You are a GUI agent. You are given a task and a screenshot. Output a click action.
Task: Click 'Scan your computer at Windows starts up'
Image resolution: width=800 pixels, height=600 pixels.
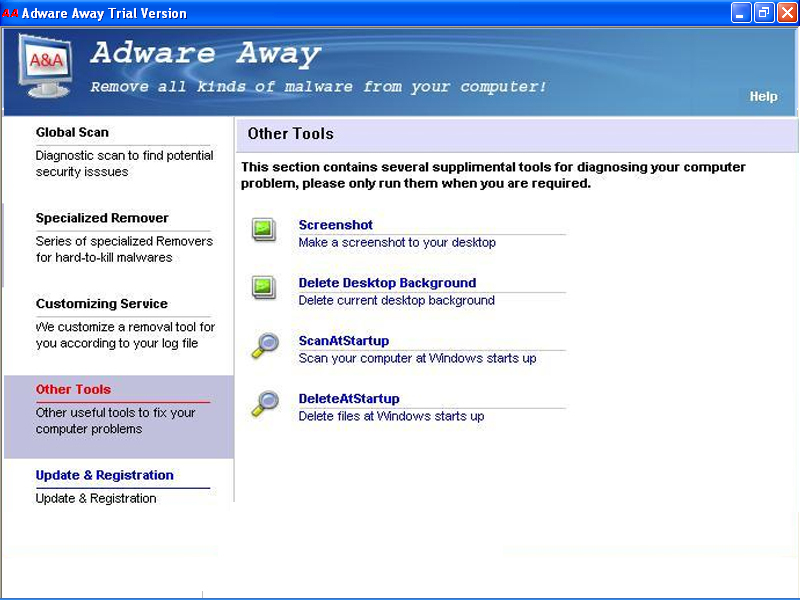pyautogui.click(x=417, y=358)
